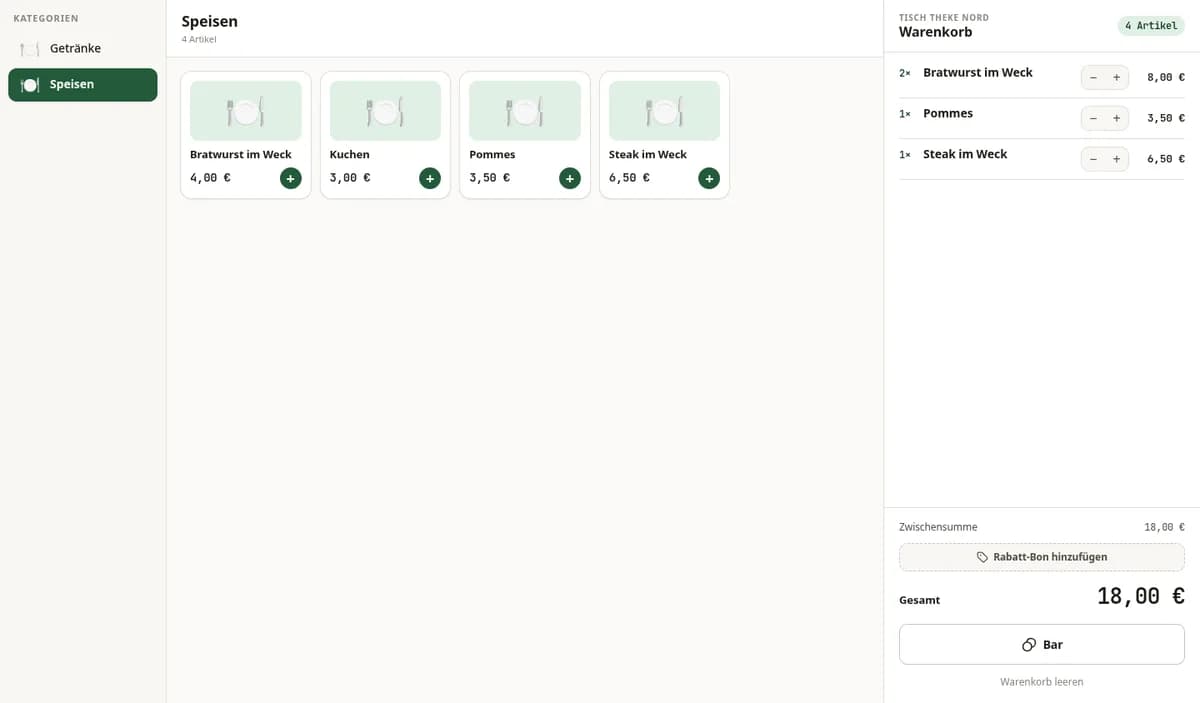
Task: Click the Pommes cart row name
Action: tap(948, 114)
